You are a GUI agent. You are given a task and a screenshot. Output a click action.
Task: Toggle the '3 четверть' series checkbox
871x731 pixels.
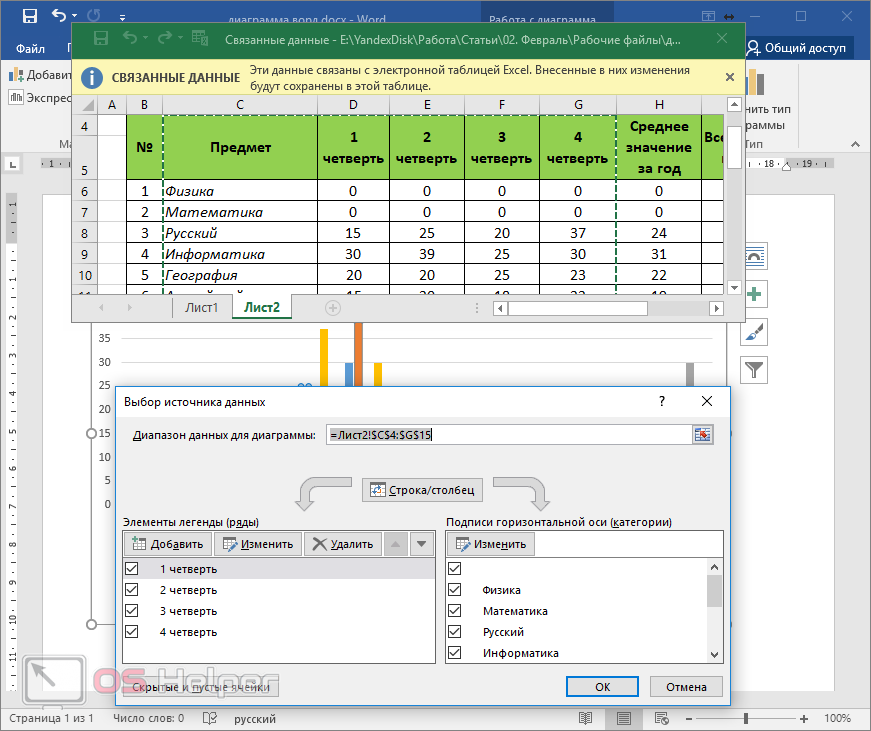131,610
